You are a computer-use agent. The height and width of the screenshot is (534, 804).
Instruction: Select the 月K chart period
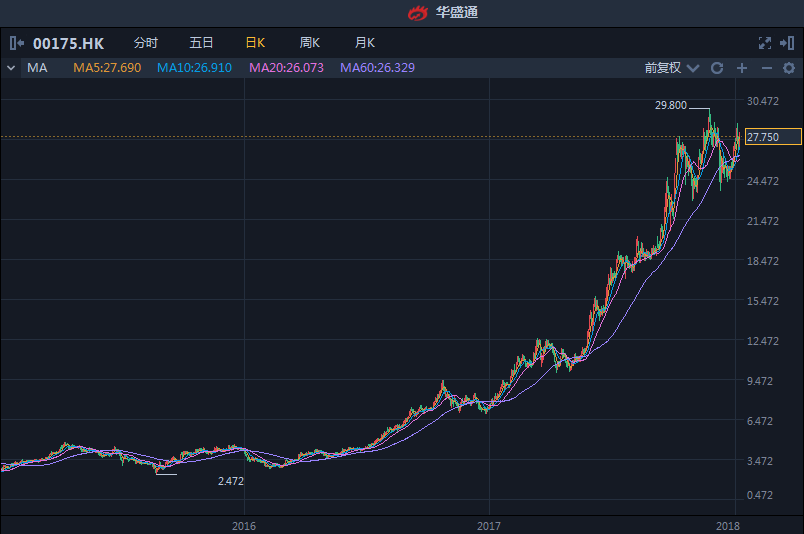coord(365,43)
